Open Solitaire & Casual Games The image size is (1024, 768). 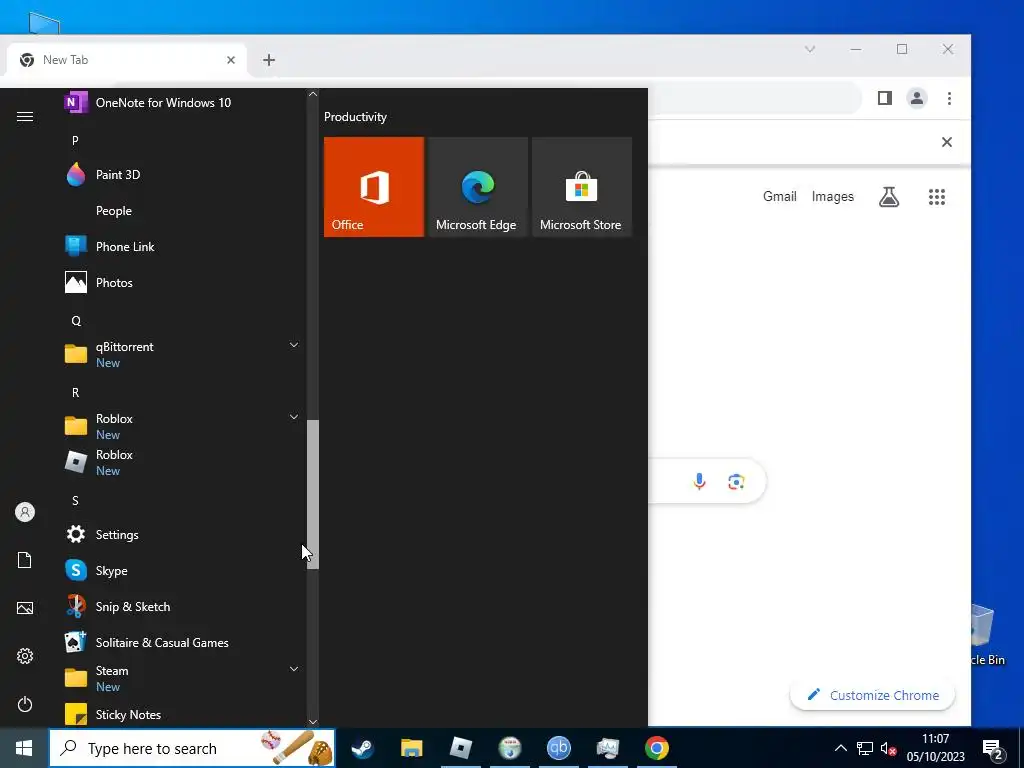click(180, 643)
